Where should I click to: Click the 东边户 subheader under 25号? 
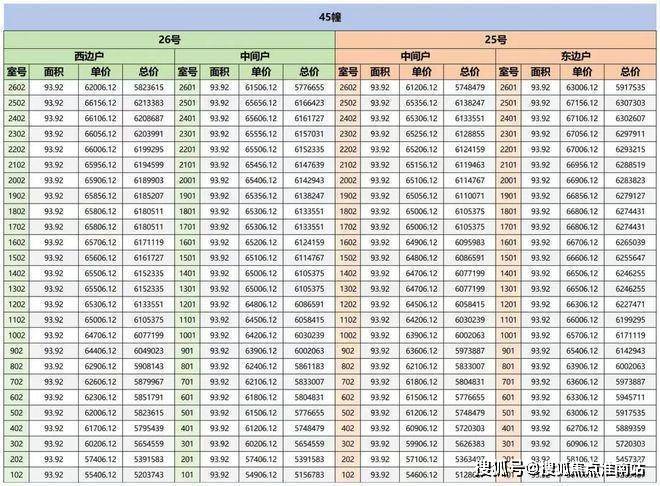pyautogui.click(x=576, y=56)
